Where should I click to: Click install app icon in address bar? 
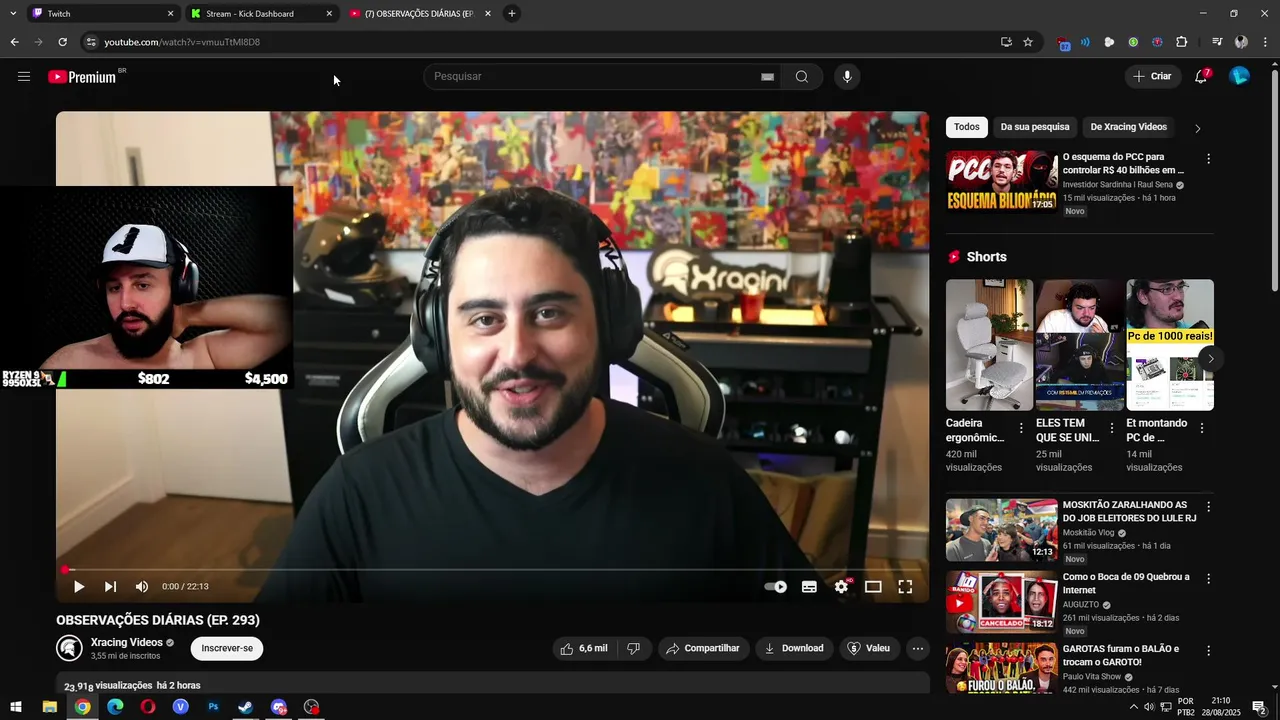point(1006,42)
